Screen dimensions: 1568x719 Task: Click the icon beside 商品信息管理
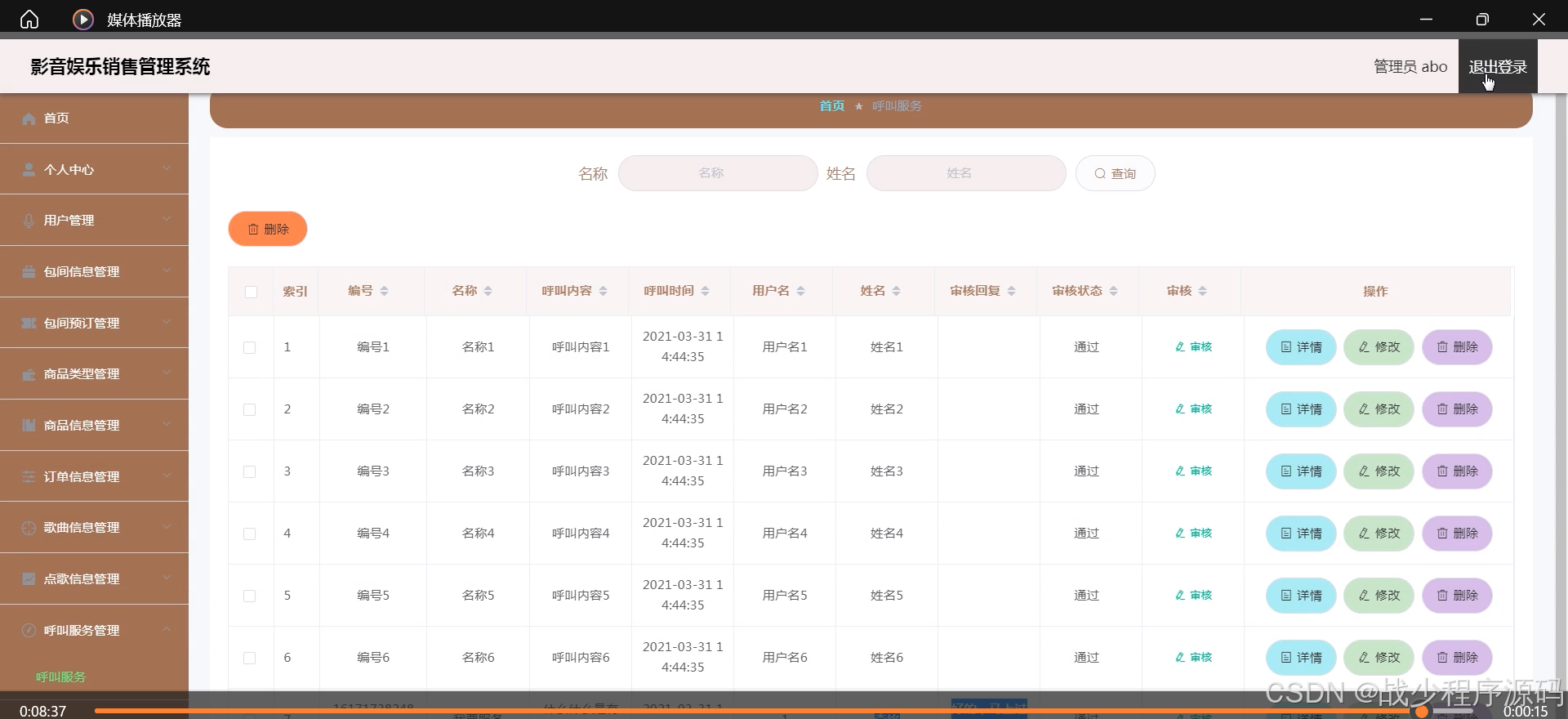pyautogui.click(x=29, y=425)
